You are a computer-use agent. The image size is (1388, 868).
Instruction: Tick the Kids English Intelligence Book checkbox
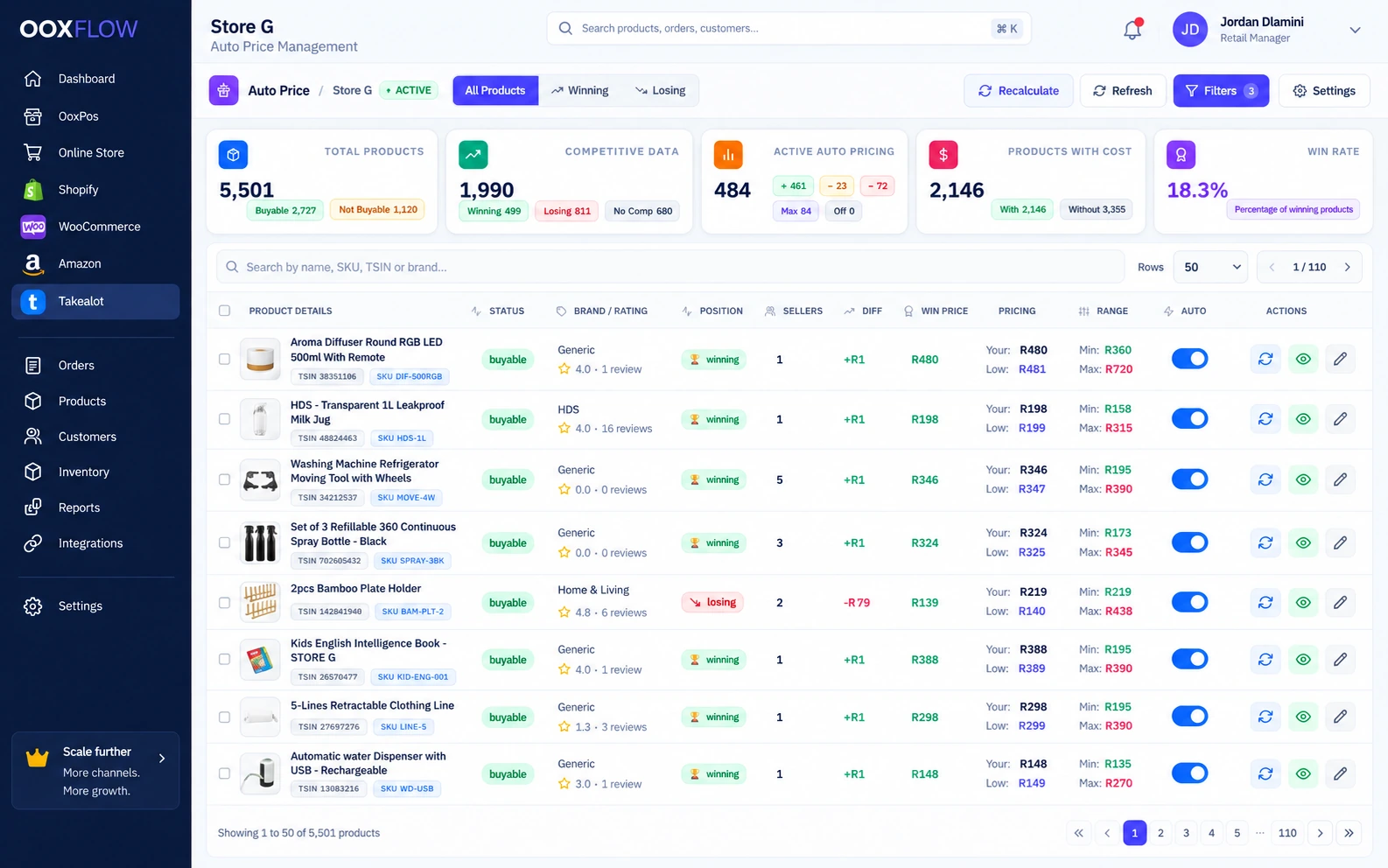(225, 659)
